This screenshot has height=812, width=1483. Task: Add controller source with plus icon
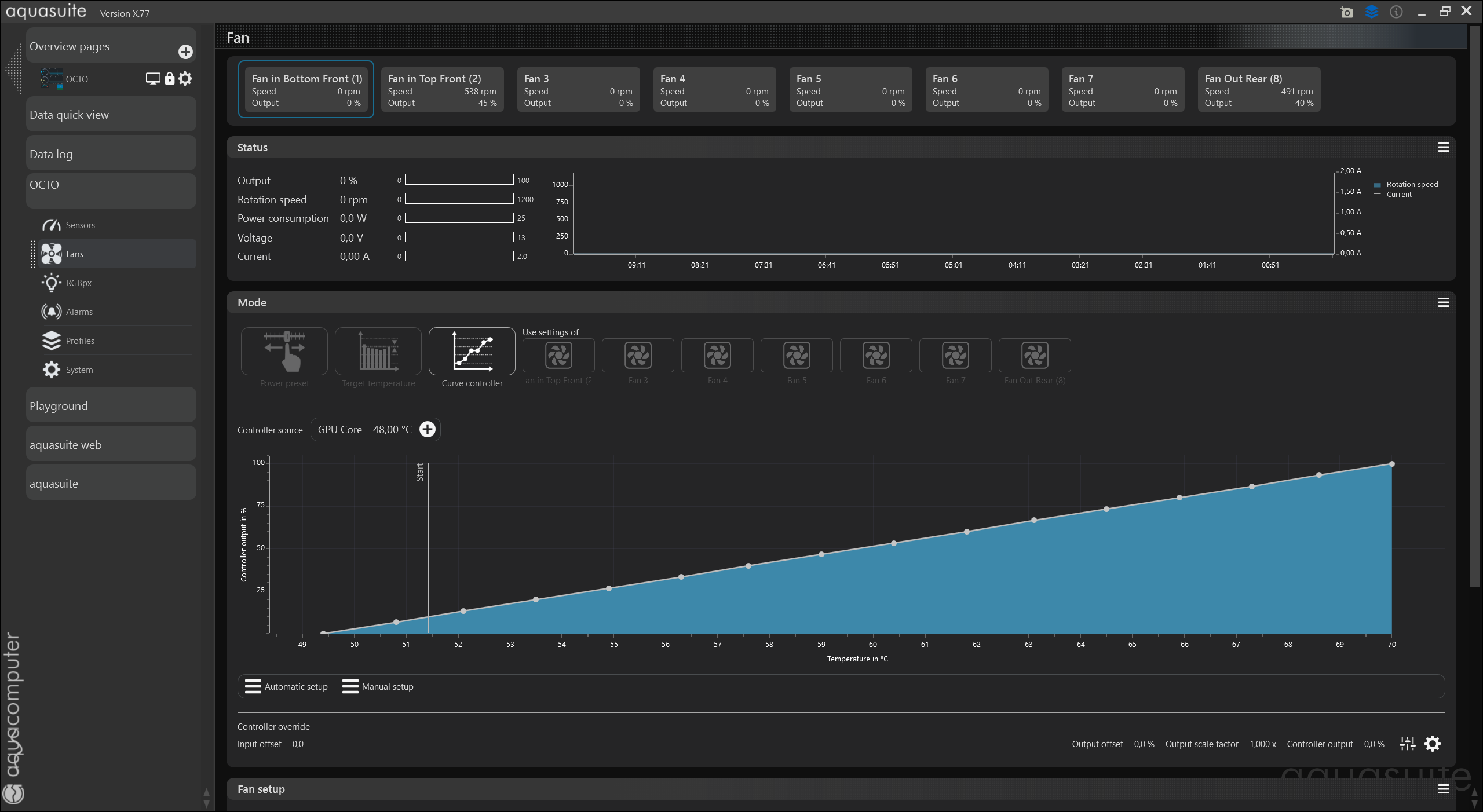click(x=428, y=429)
